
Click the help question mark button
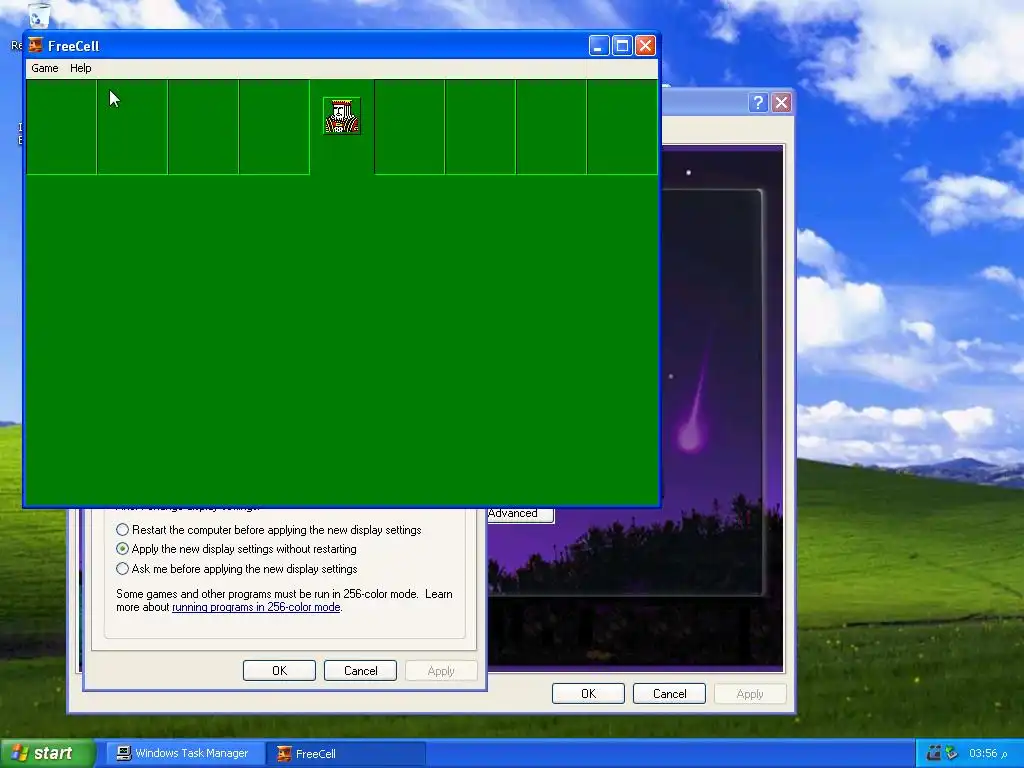758,103
